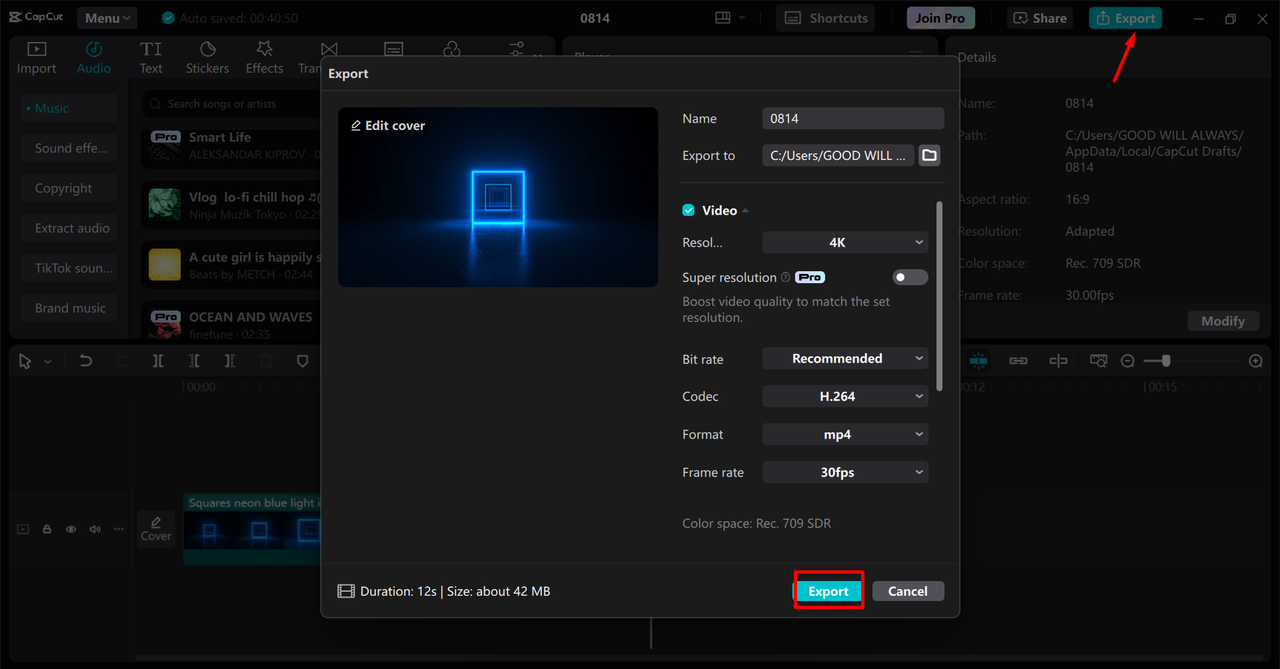The image size is (1280, 669).
Task: Click the OCEAN AND WAVES song thumbnail
Action: pos(165,325)
